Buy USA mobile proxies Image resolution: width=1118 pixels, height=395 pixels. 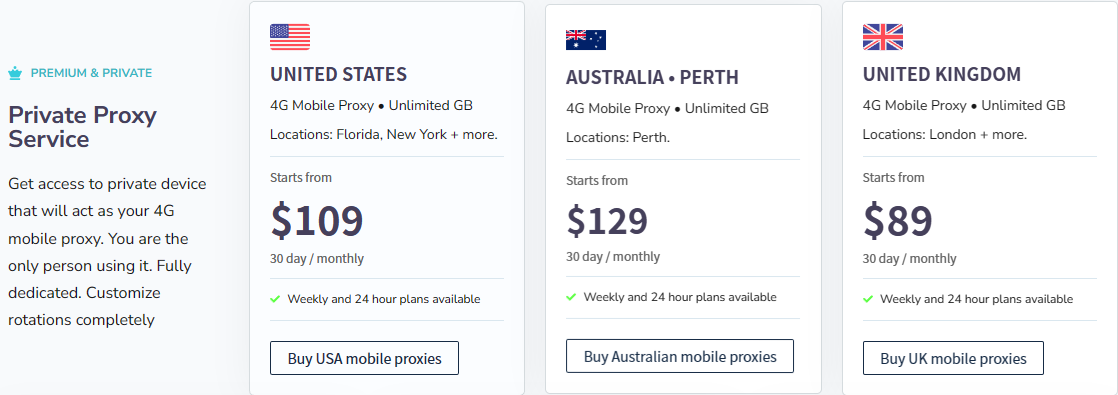click(x=364, y=358)
